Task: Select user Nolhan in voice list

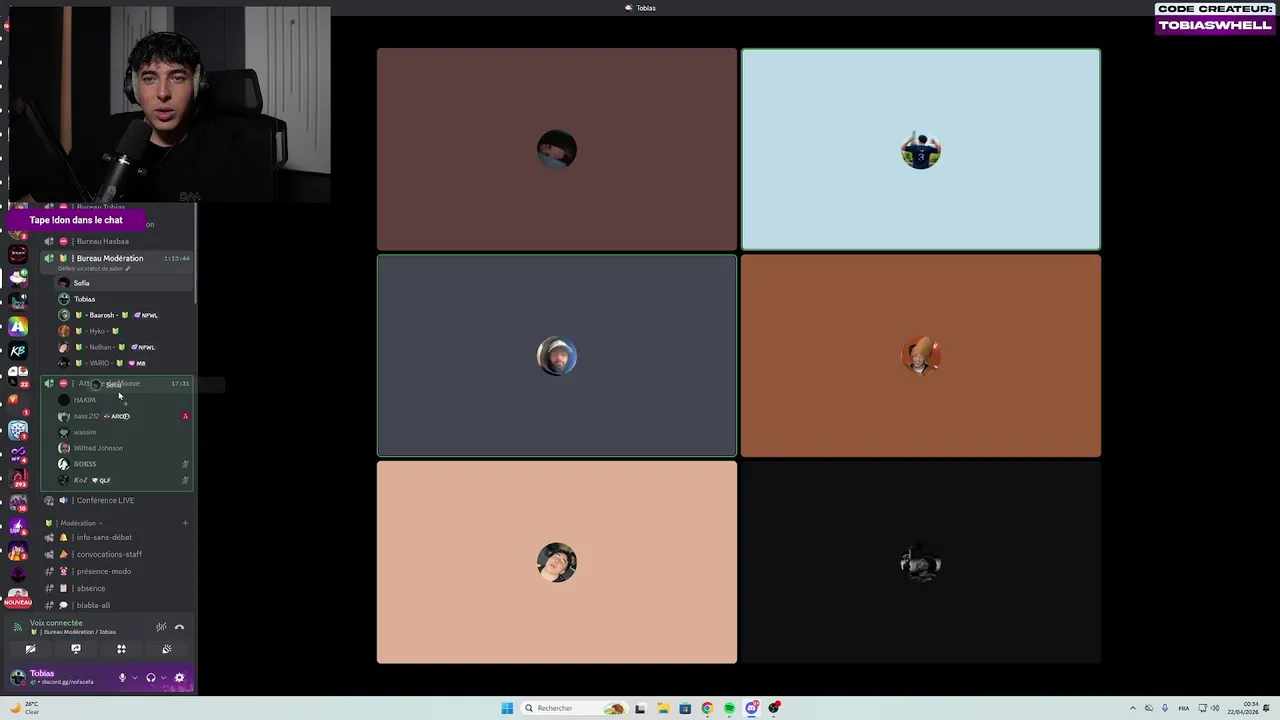Action: 123,347
